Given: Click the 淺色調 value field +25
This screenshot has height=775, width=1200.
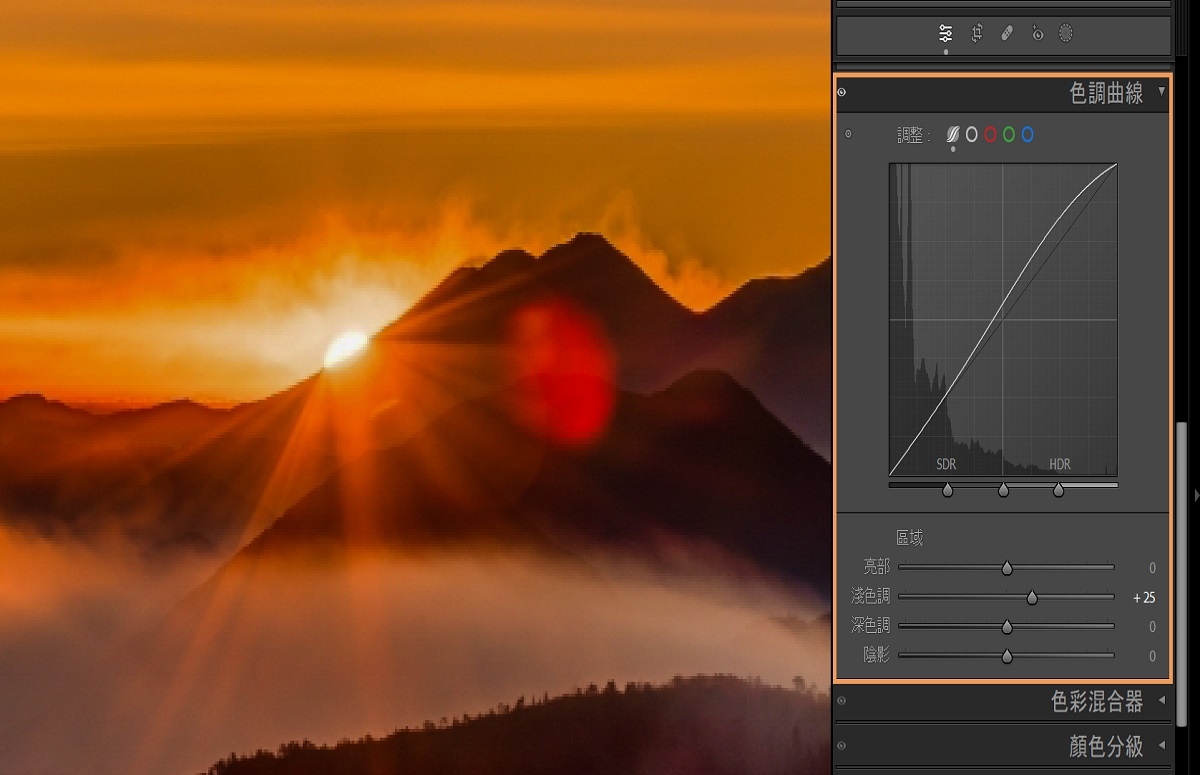Looking at the screenshot, I should (1144, 598).
